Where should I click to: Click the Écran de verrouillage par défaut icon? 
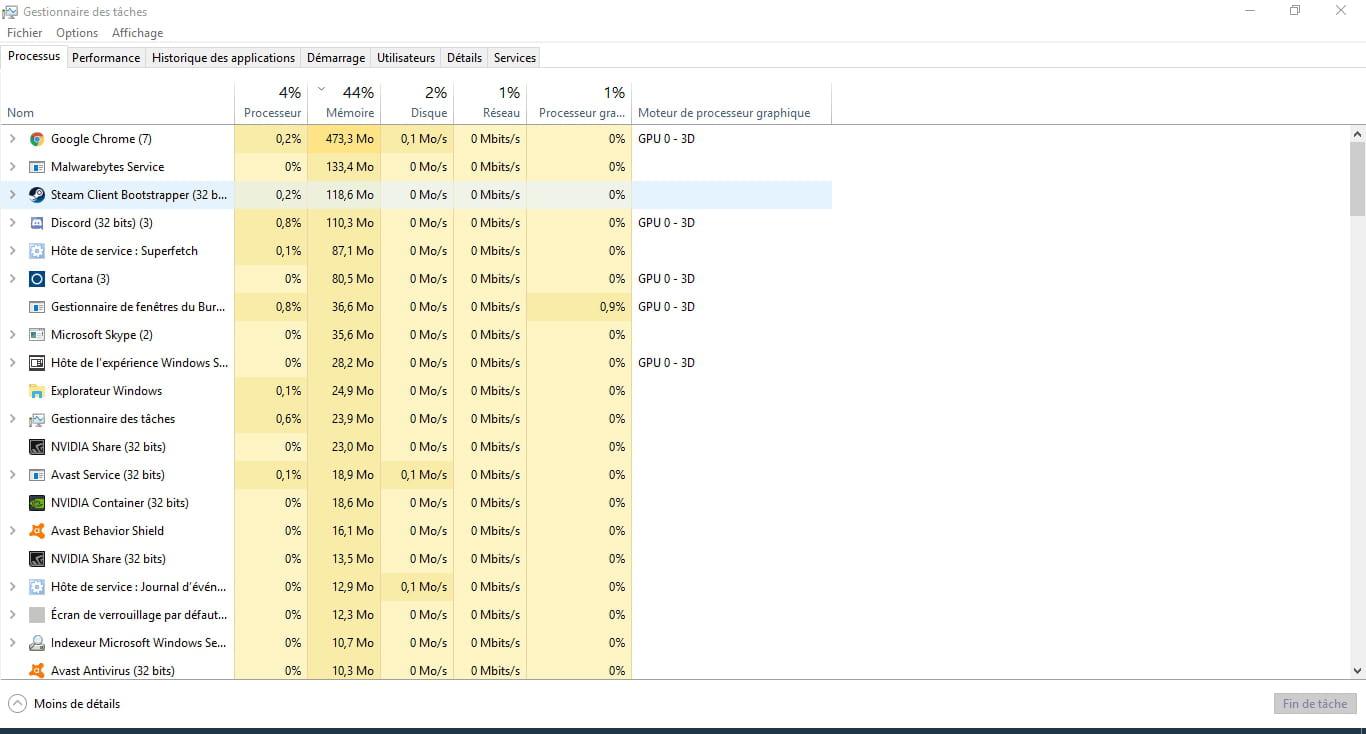[37, 615]
